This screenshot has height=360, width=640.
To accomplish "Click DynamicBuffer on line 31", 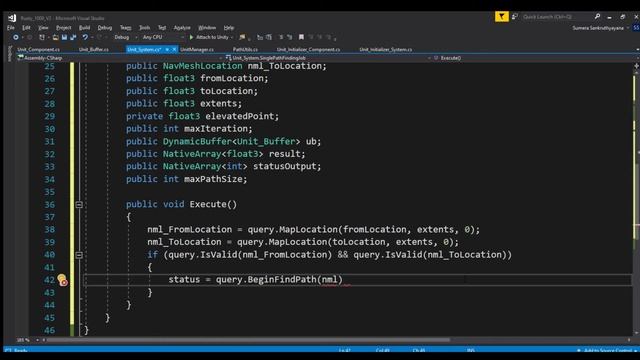I will [197, 142].
